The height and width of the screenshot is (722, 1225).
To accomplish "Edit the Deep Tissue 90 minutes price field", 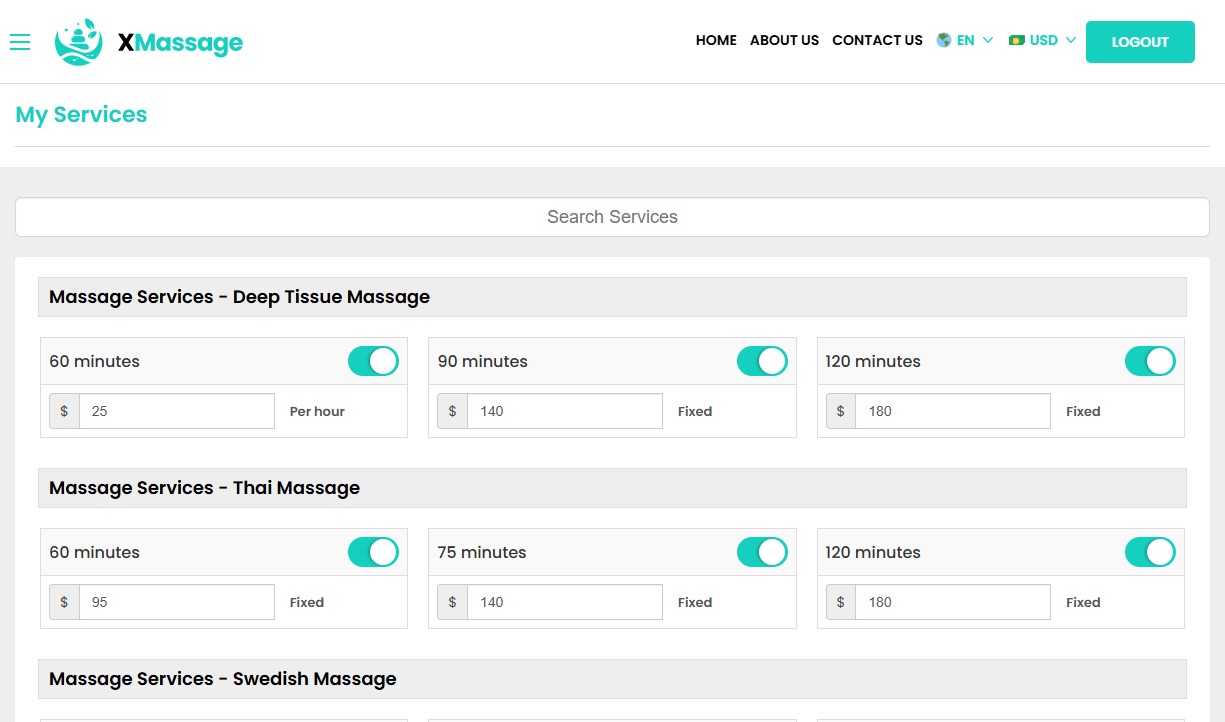I will [564, 411].
